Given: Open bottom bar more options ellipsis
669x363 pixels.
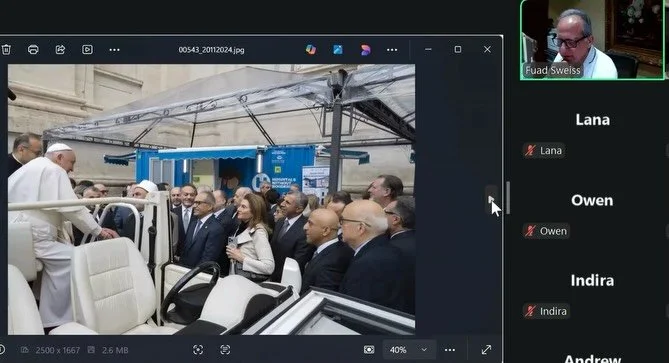Looking at the screenshot, I should pyautogui.click(x=450, y=350).
